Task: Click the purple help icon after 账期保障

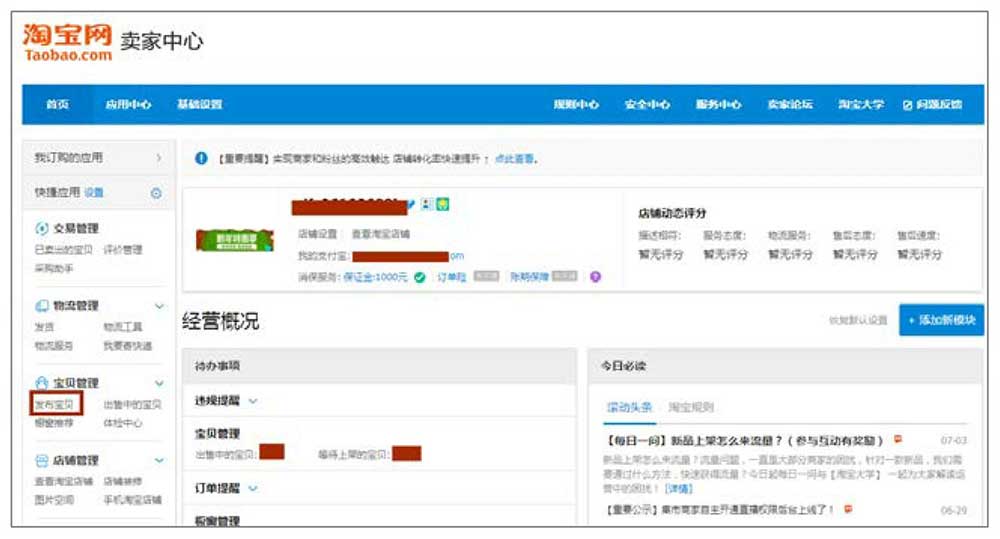Action: point(596,277)
